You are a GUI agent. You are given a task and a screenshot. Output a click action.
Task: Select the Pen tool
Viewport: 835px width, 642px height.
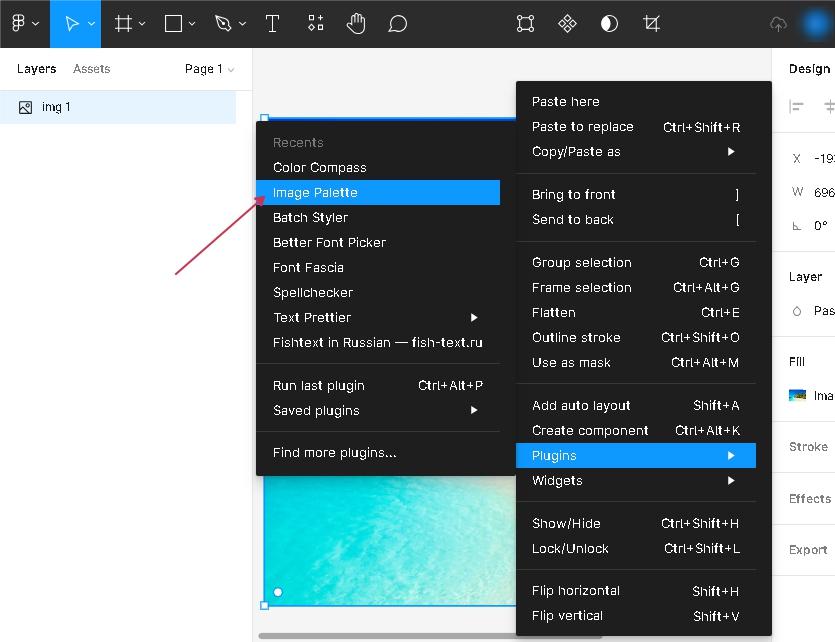point(223,24)
